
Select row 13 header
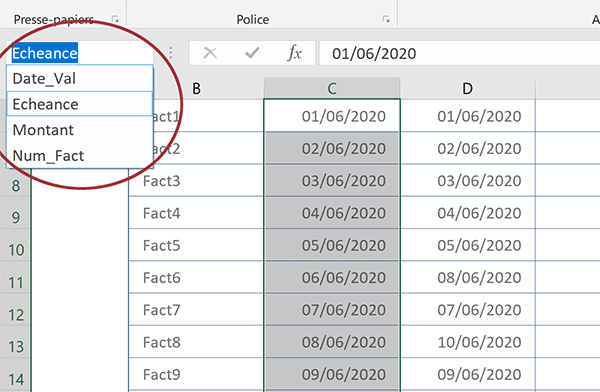point(15,347)
